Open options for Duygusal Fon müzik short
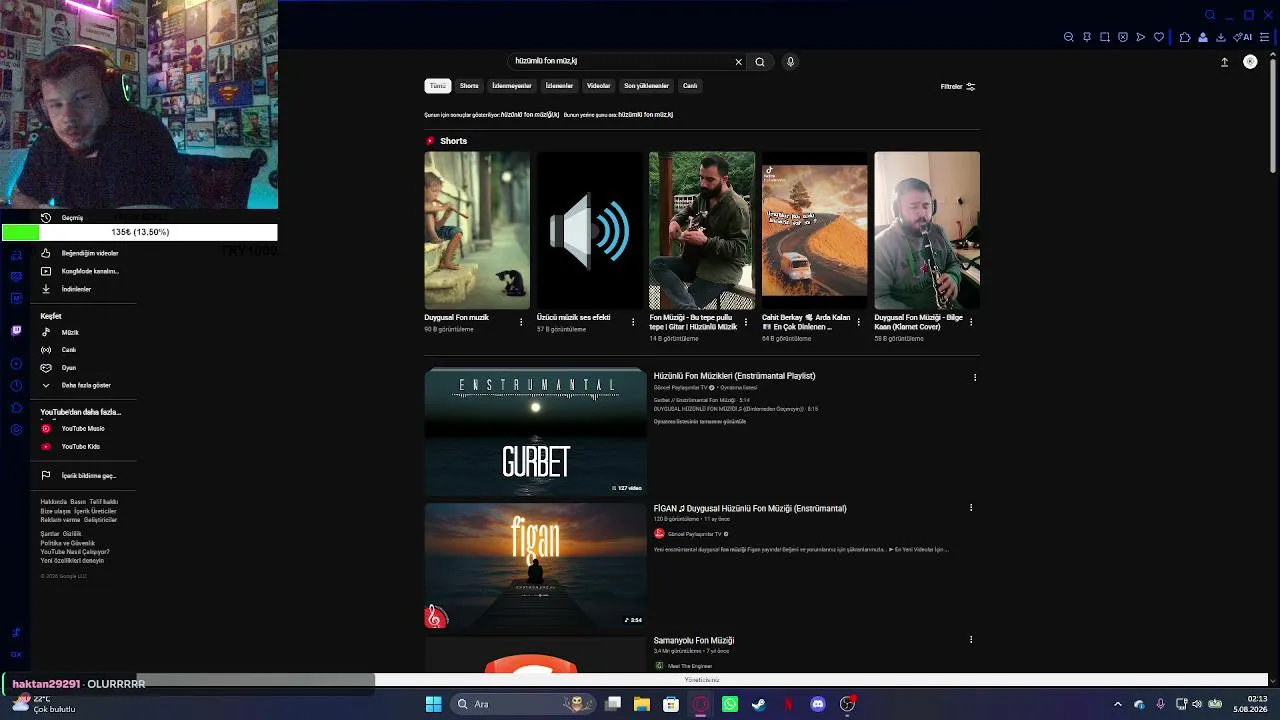 coord(521,322)
